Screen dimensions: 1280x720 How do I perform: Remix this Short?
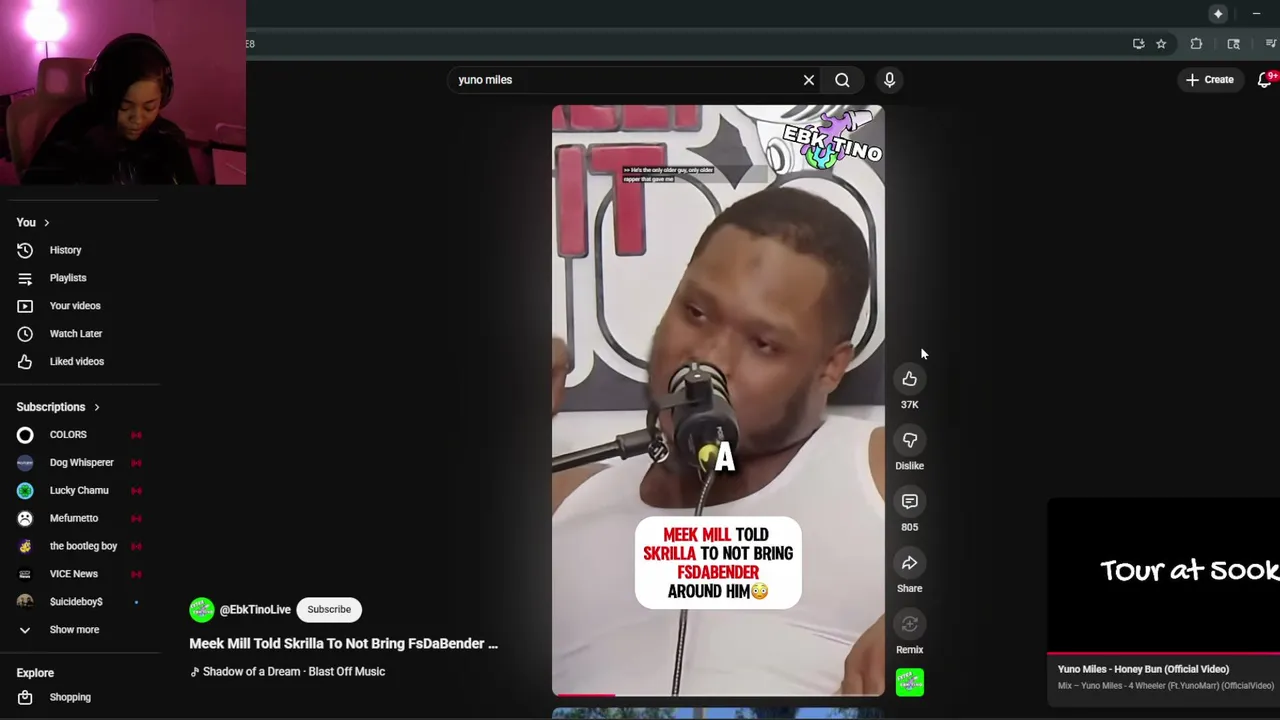909,624
